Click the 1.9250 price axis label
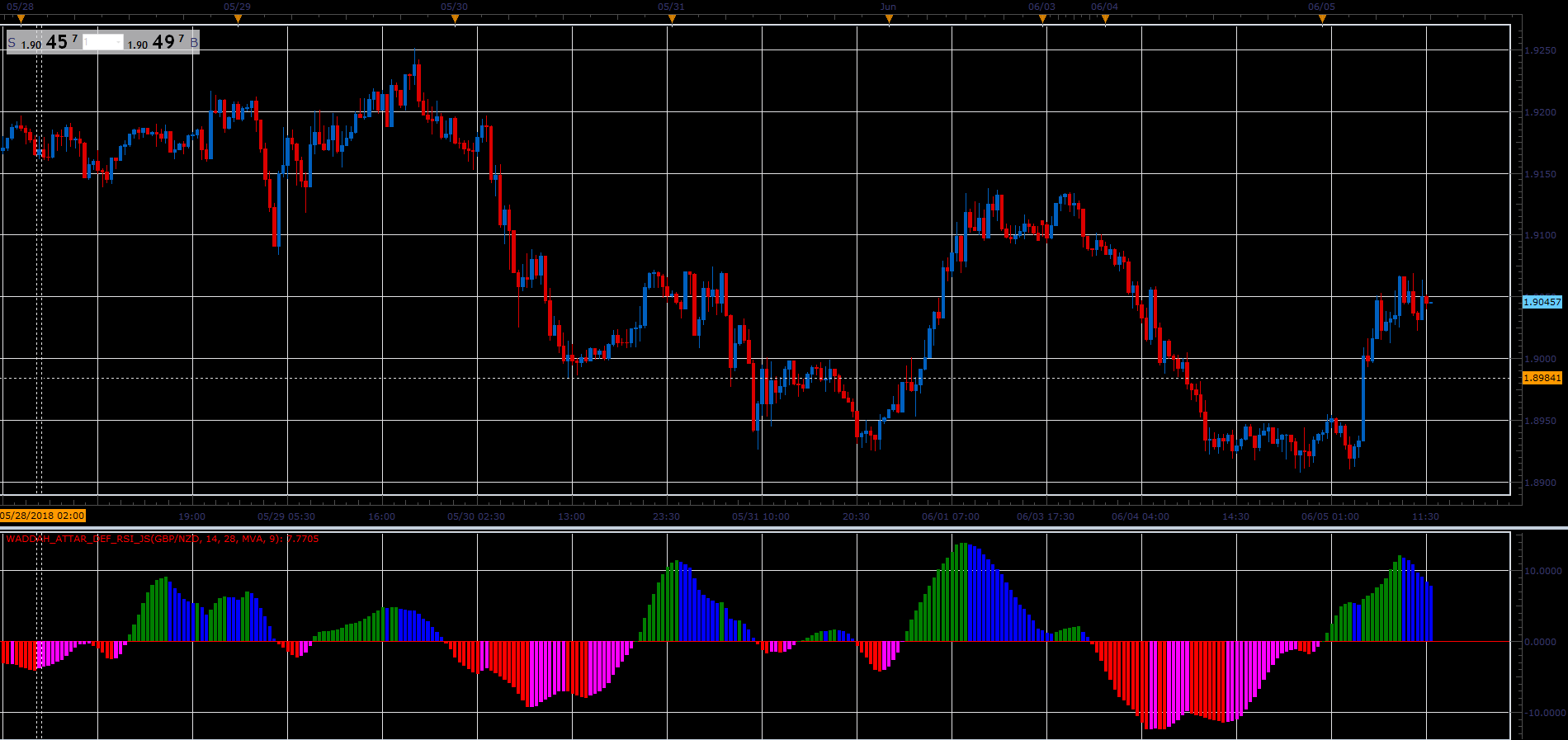1568x740 pixels. pyautogui.click(x=1540, y=50)
